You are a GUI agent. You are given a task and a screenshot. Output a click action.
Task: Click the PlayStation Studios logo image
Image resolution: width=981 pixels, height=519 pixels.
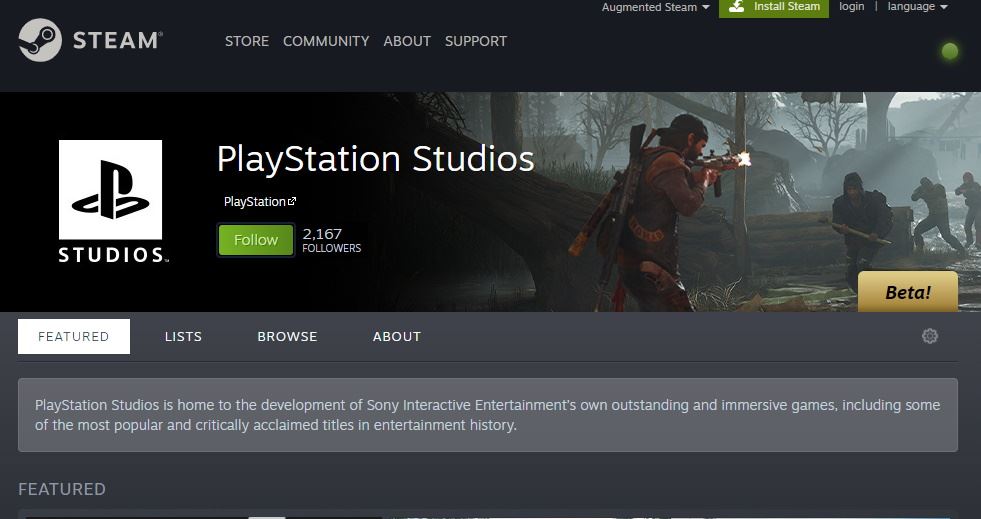pyautogui.click(x=113, y=201)
